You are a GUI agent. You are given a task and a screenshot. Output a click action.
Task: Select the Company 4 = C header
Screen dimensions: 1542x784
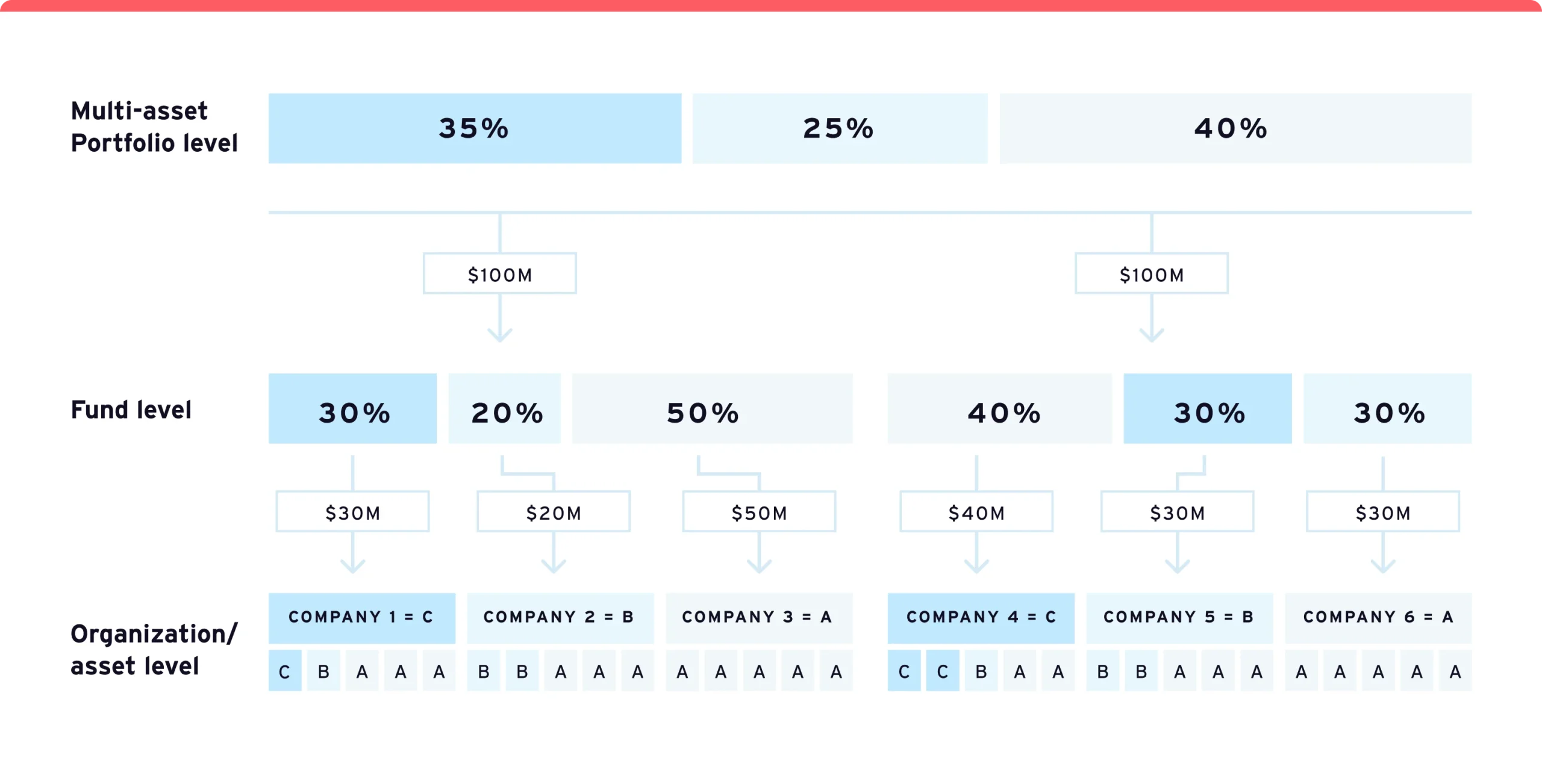click(x=981, y=618)
